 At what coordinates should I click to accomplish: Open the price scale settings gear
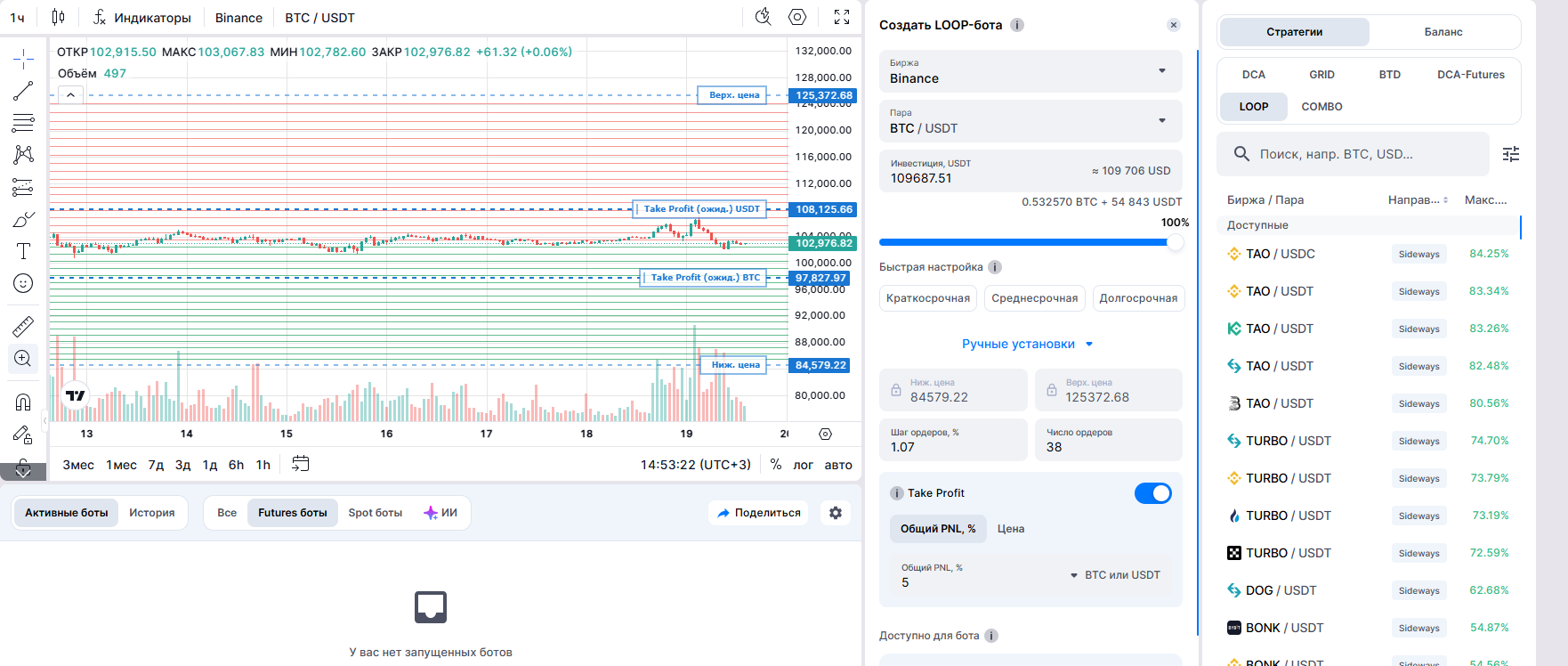[x=825, y=434]
